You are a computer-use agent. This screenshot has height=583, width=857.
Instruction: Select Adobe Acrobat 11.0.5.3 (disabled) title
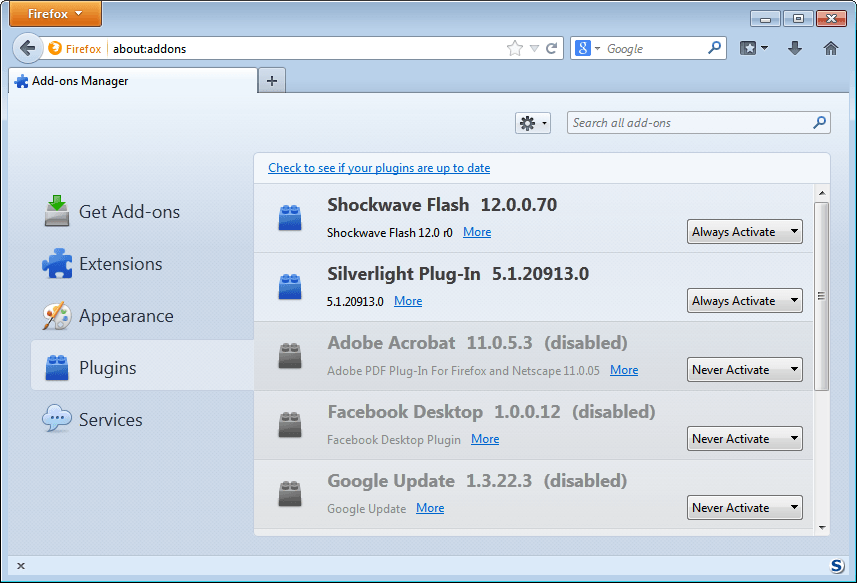[477, 343]
